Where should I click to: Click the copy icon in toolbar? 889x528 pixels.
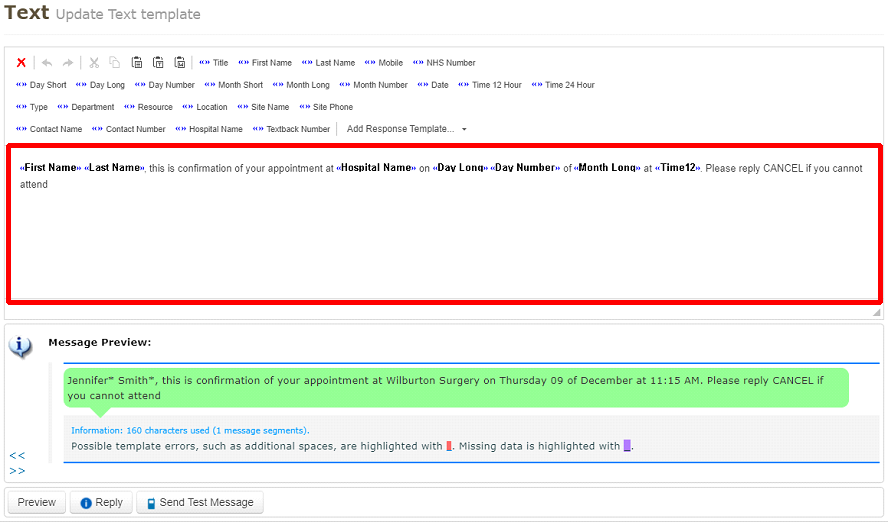click(x=115, y=63)
